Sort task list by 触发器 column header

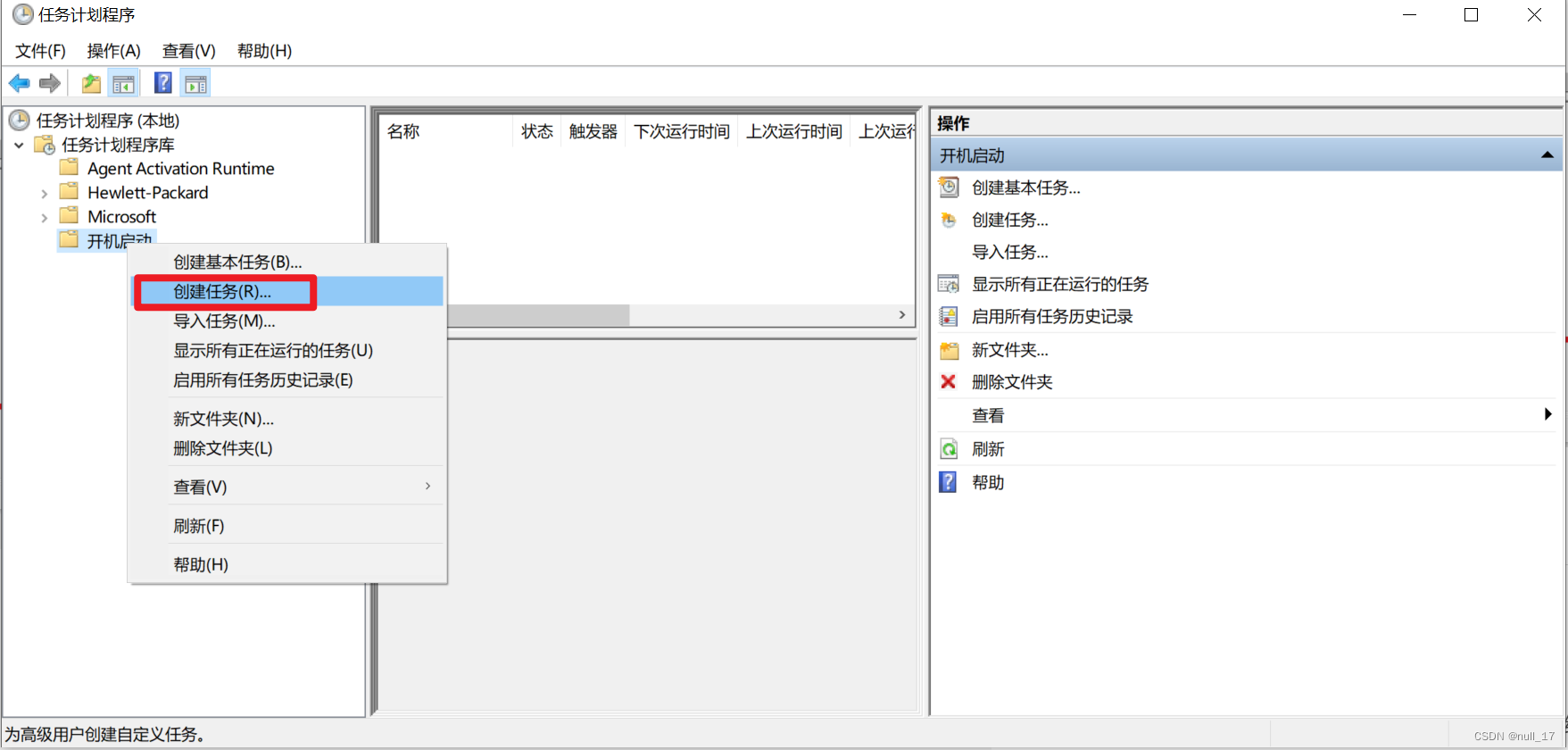point(593,131)
